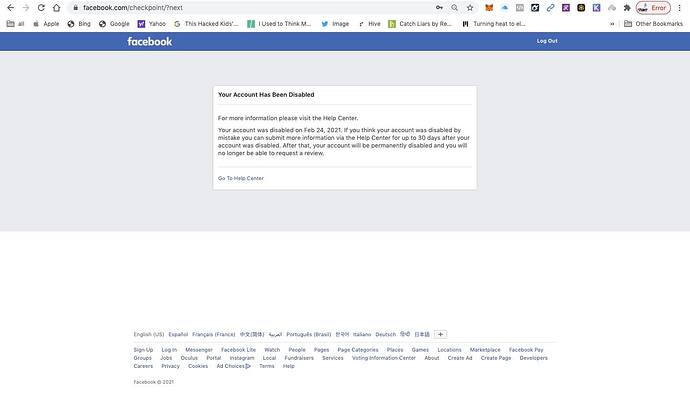Viewport: 690px width, 410px height.
Task: Click the zoom magnifier icon in address bar
Action: (455, 8)
